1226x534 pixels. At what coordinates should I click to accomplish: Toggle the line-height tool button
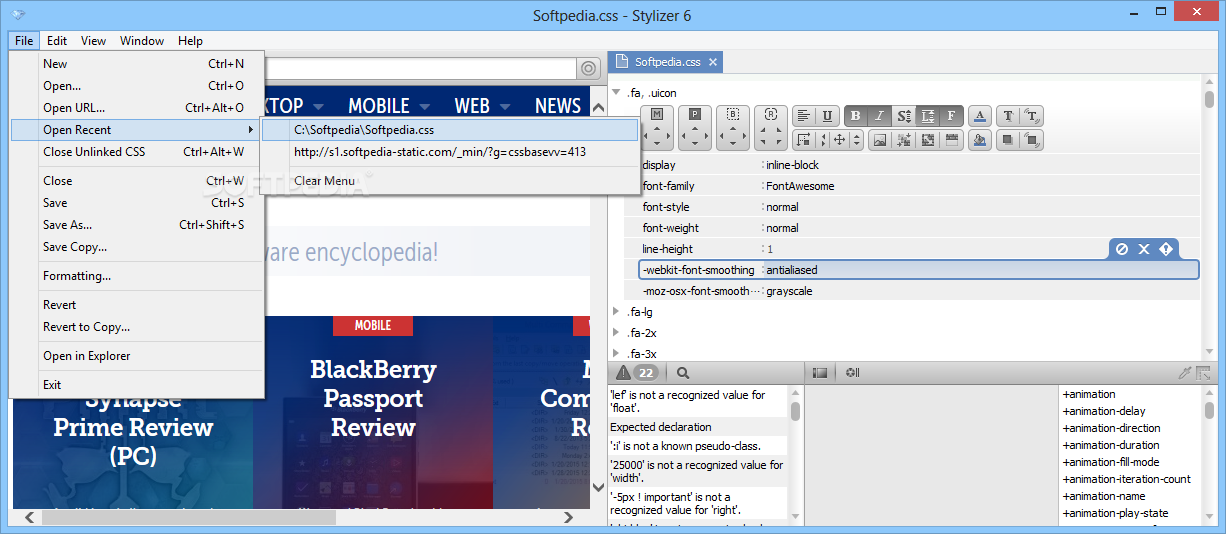coord(927,116)
